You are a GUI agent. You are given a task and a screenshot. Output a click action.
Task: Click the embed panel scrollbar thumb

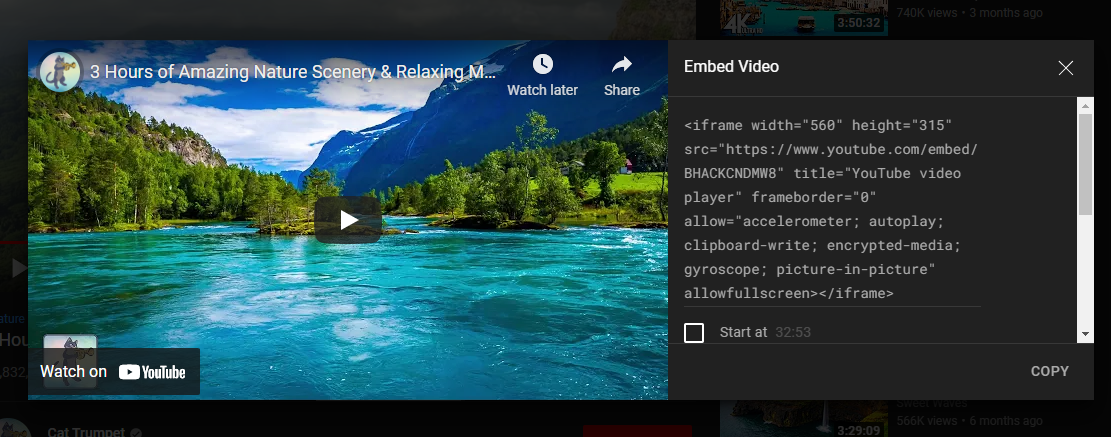1085,164
